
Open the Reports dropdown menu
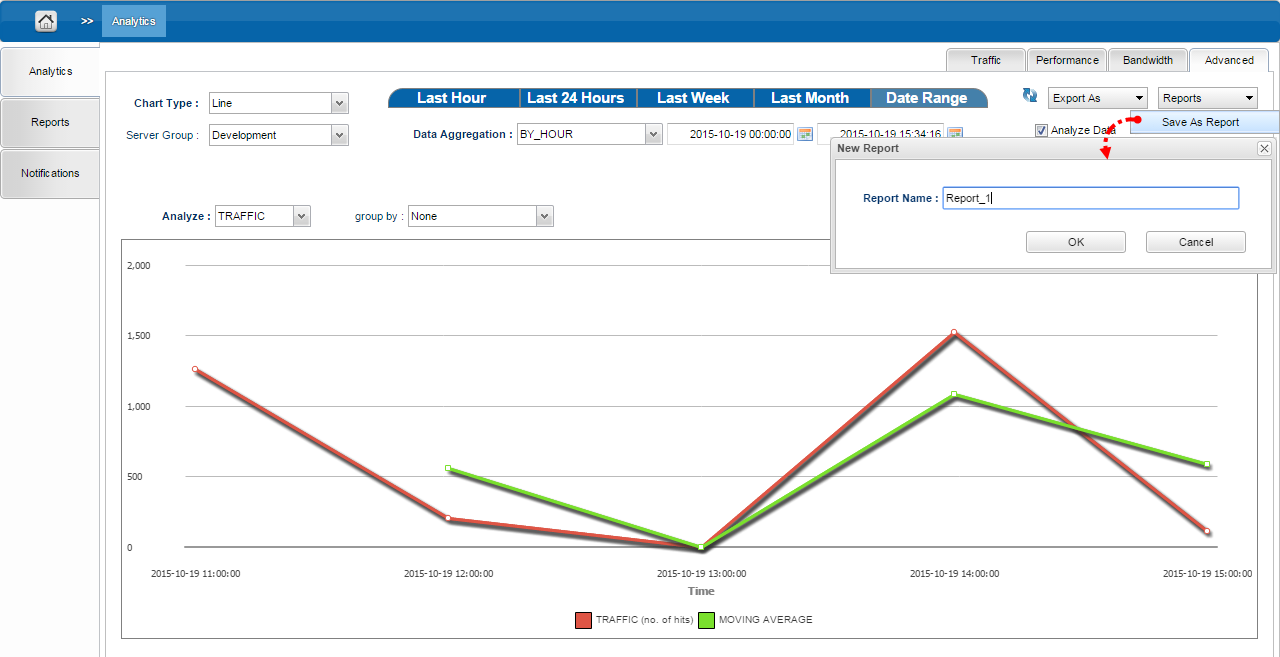[1208, 98]
